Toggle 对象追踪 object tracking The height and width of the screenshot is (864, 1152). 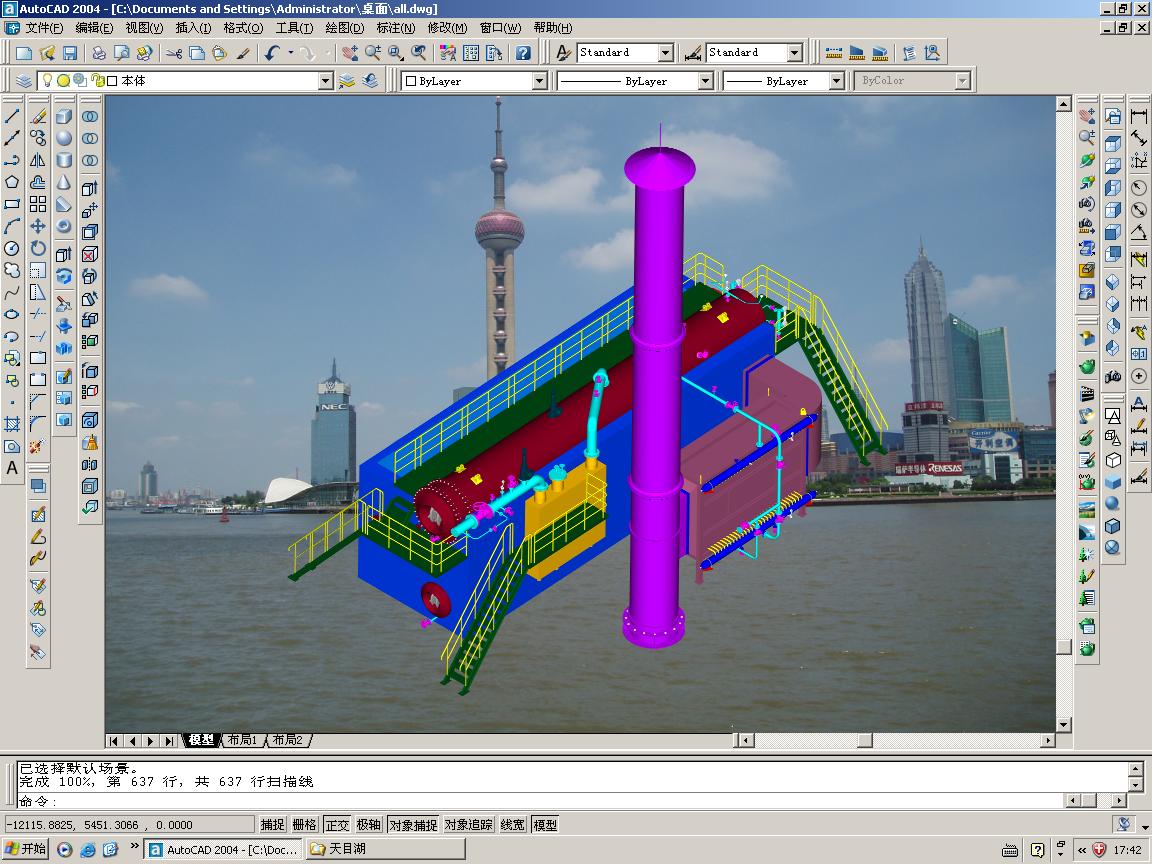point(468,825)
